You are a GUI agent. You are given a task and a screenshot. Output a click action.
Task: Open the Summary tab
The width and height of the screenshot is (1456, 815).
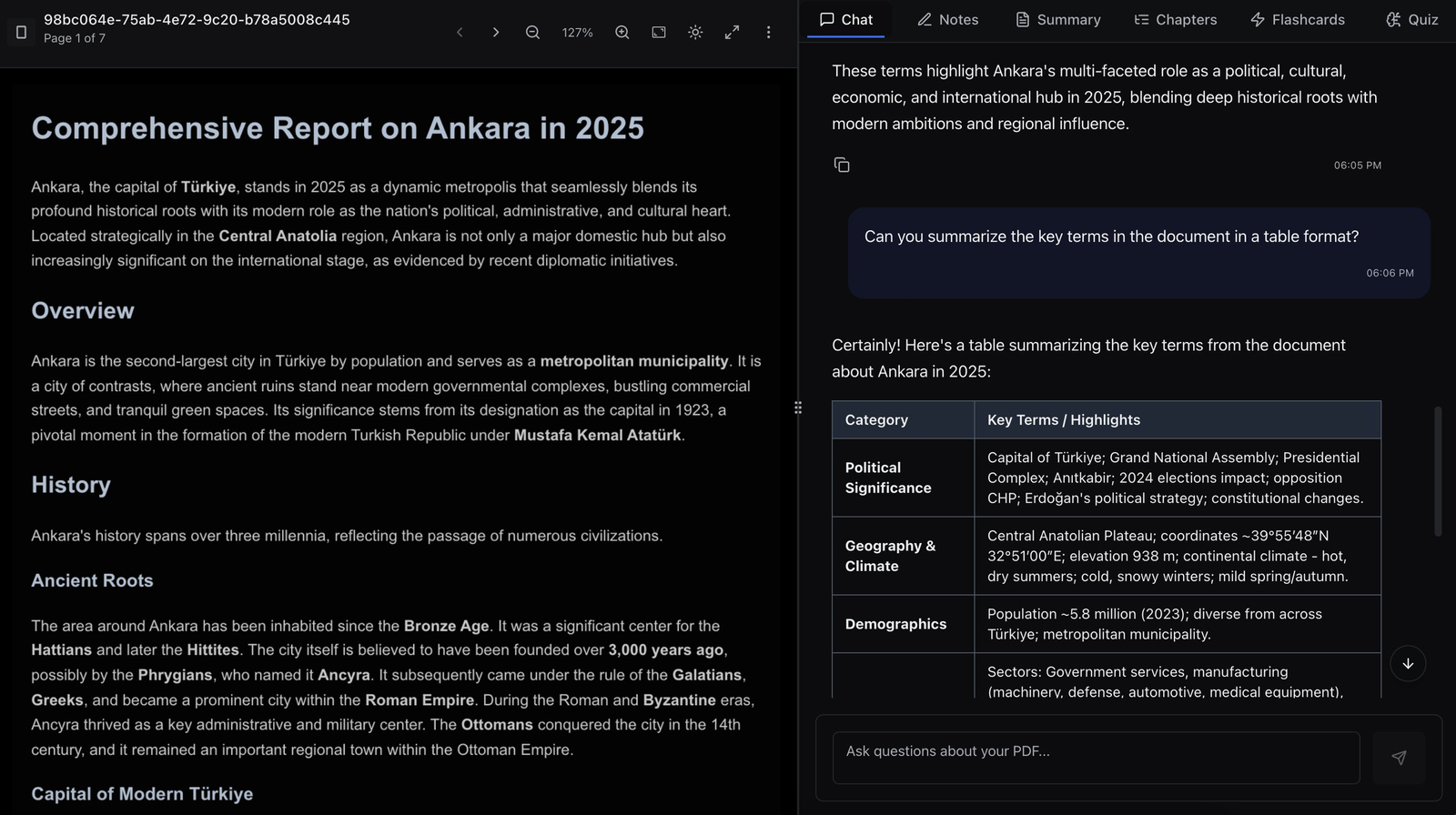[1057, 20]
